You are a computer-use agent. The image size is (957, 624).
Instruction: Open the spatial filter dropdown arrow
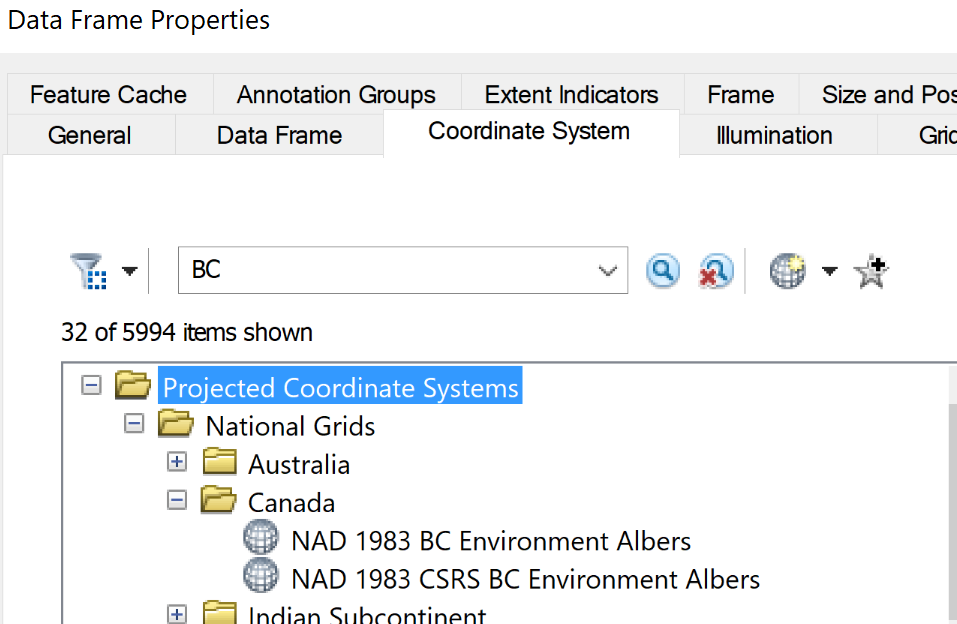129,271
